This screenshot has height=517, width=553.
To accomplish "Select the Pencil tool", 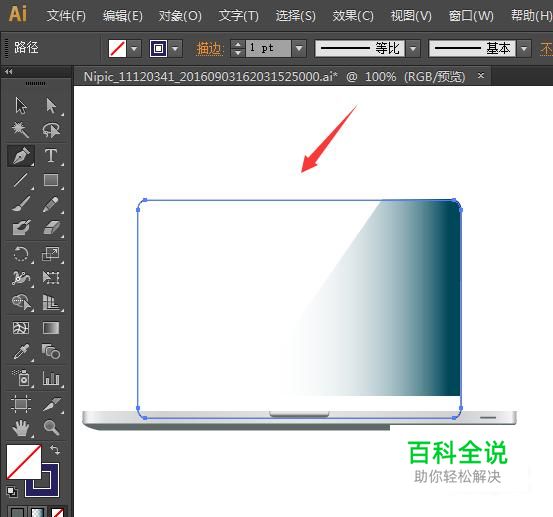I will click(x=51, y=204).
